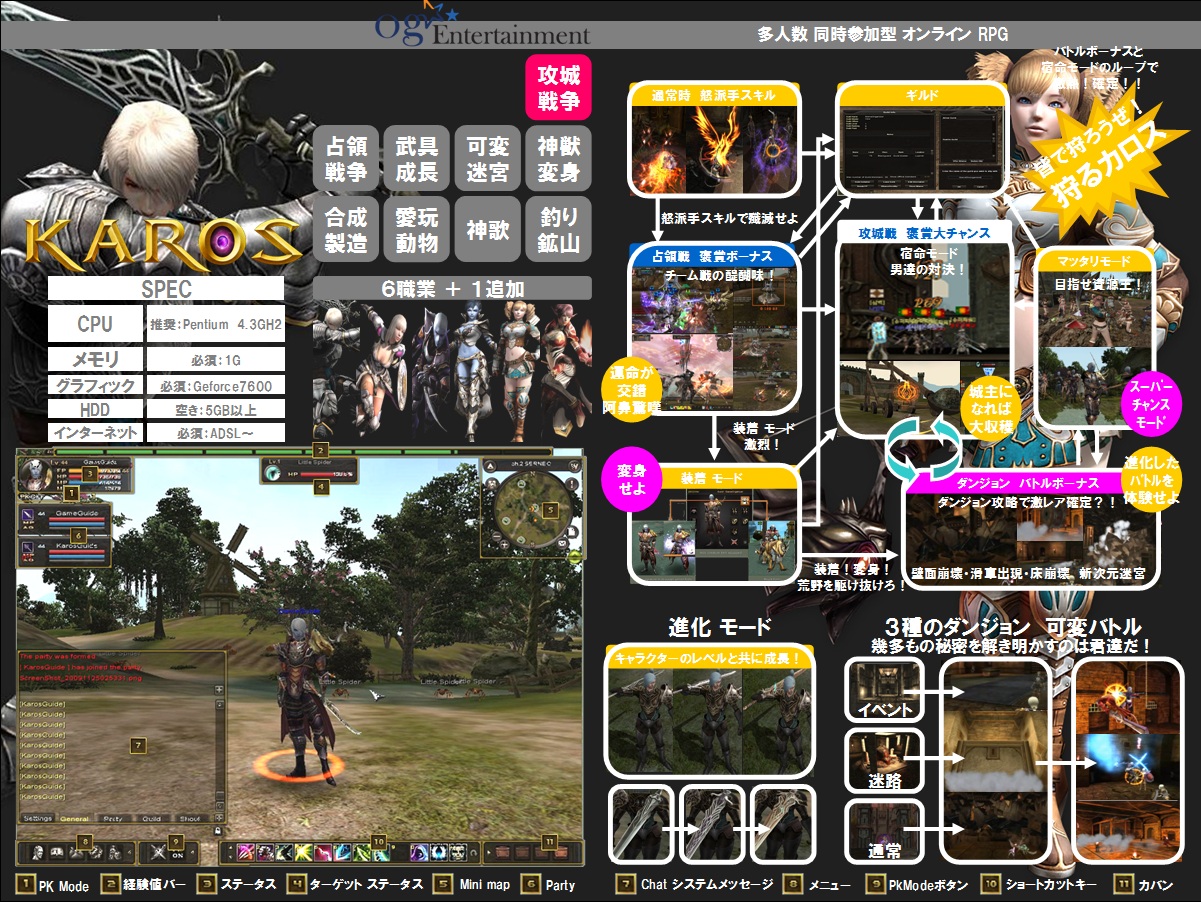This screenshot has height=902, width=1201.
Task: Collapse the minimap with the up-arrow button
Action: [491, 465]
